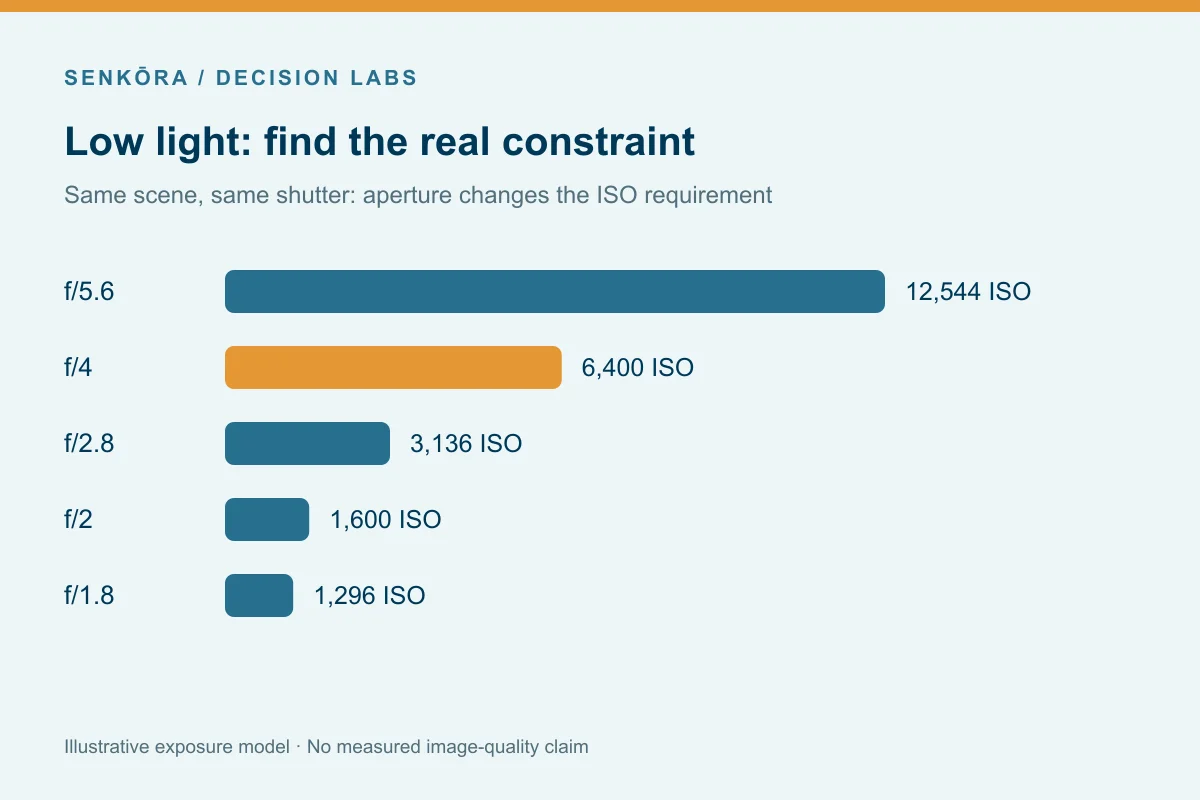Click the 6,400 ISO value label
This screenshot has height=800, width=1200.
(x=638, y=368)
